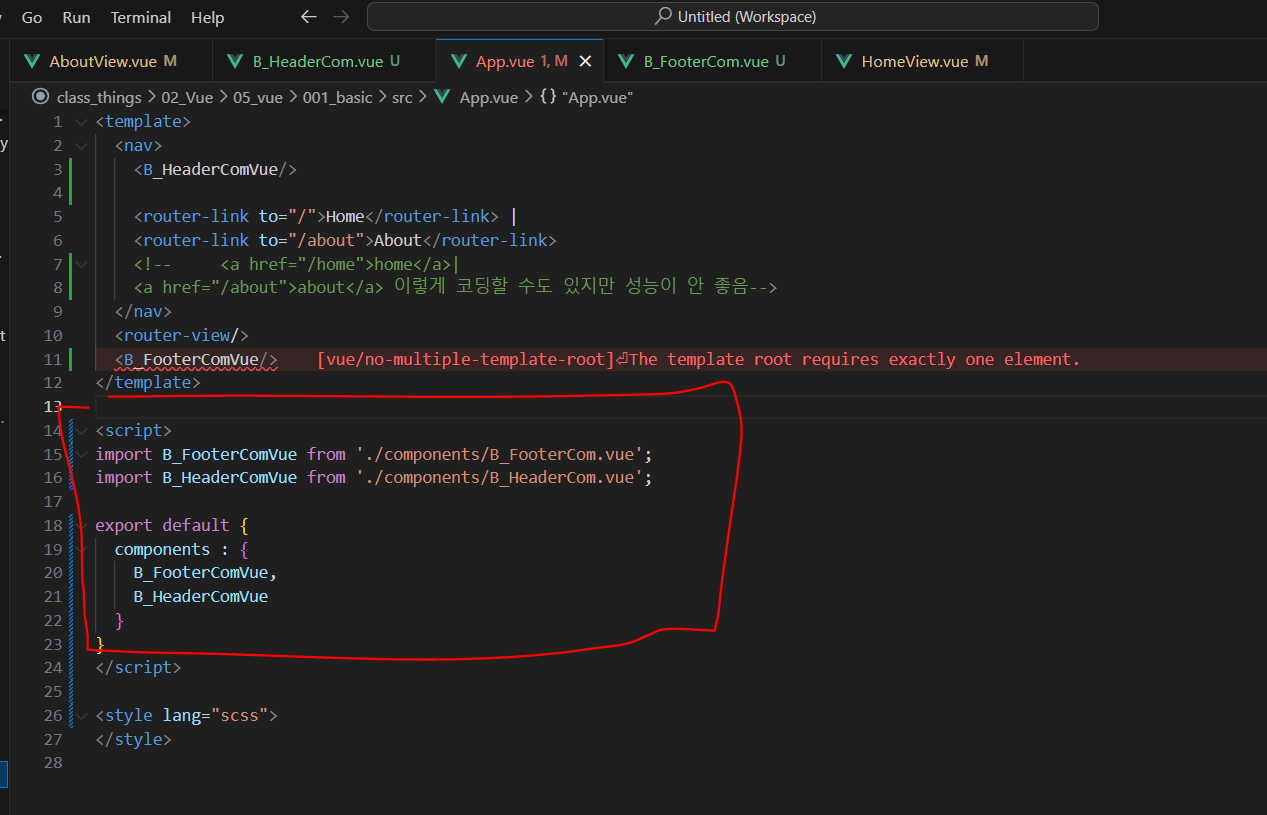Viewport: 1267px width, 815px height.
Task: Click the router-view tag on line 10
Action: pyautogui.click(x=181, y=335)
